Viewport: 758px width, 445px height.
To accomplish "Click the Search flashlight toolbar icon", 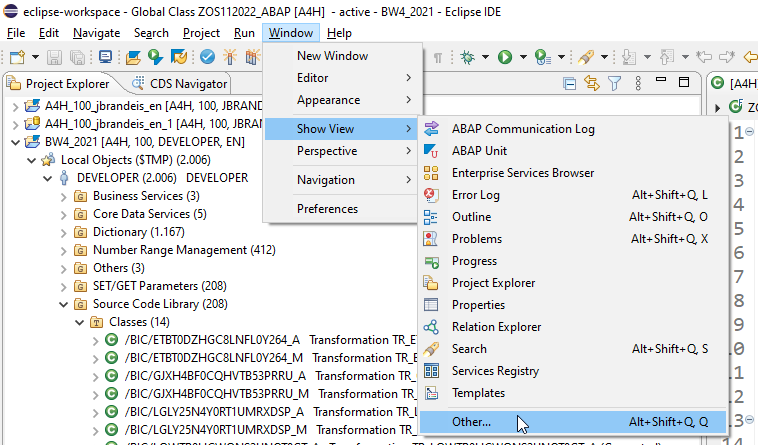I will pos(586,57).
